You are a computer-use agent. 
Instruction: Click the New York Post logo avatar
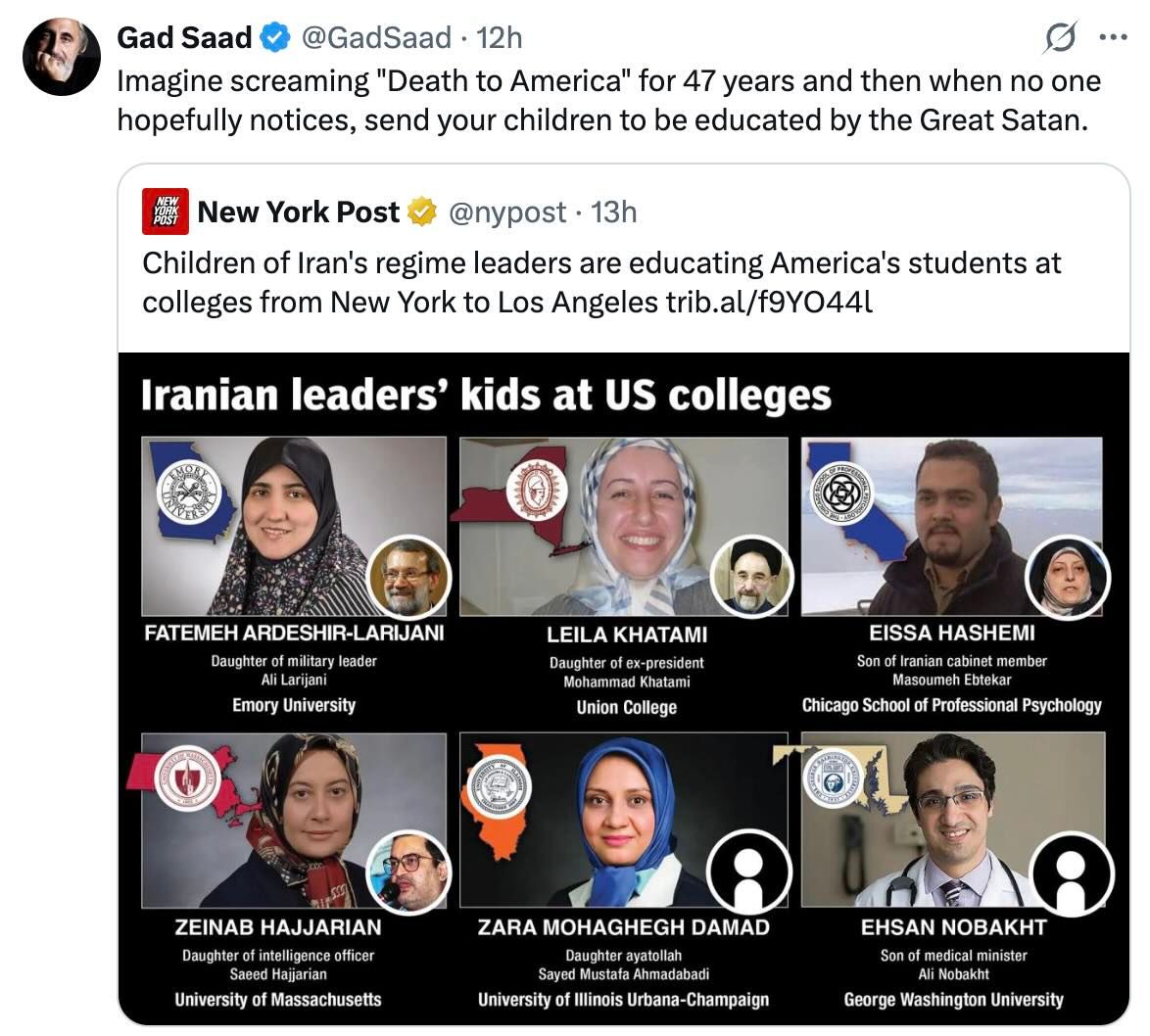(x=165, y=212)
